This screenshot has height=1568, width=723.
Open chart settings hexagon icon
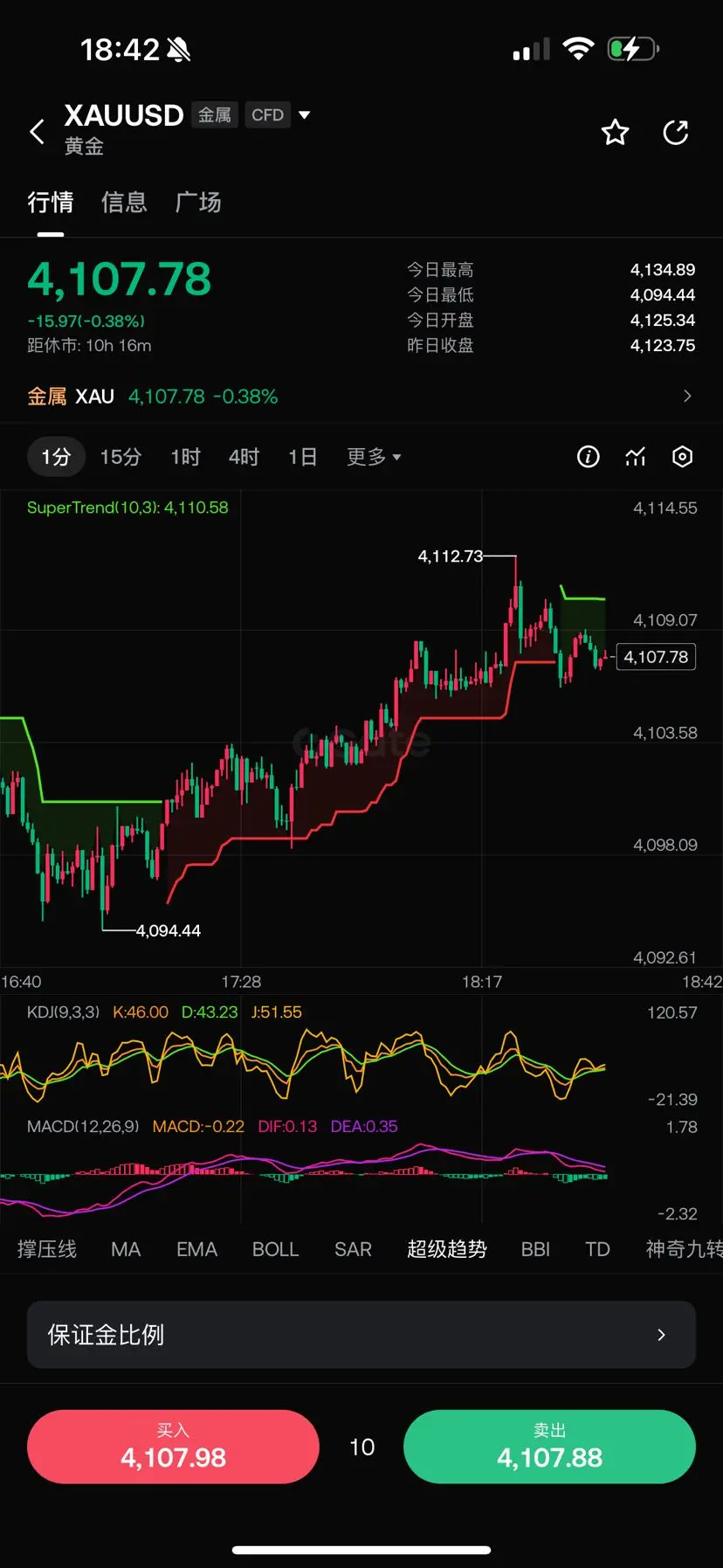[683, 457]
